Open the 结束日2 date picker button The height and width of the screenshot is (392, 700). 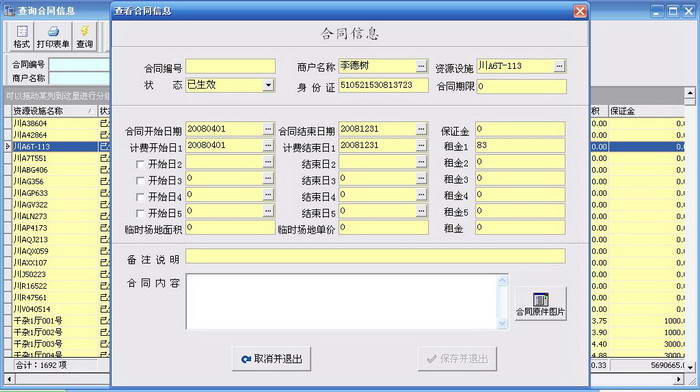(x=421, y=162)
